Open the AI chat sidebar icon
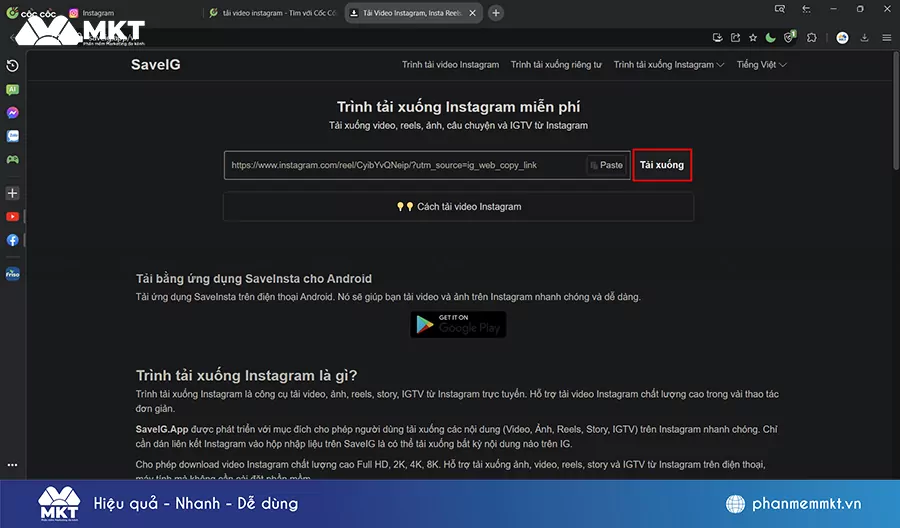Viewport: 900px width, 528px height. [x=12, y=90]
